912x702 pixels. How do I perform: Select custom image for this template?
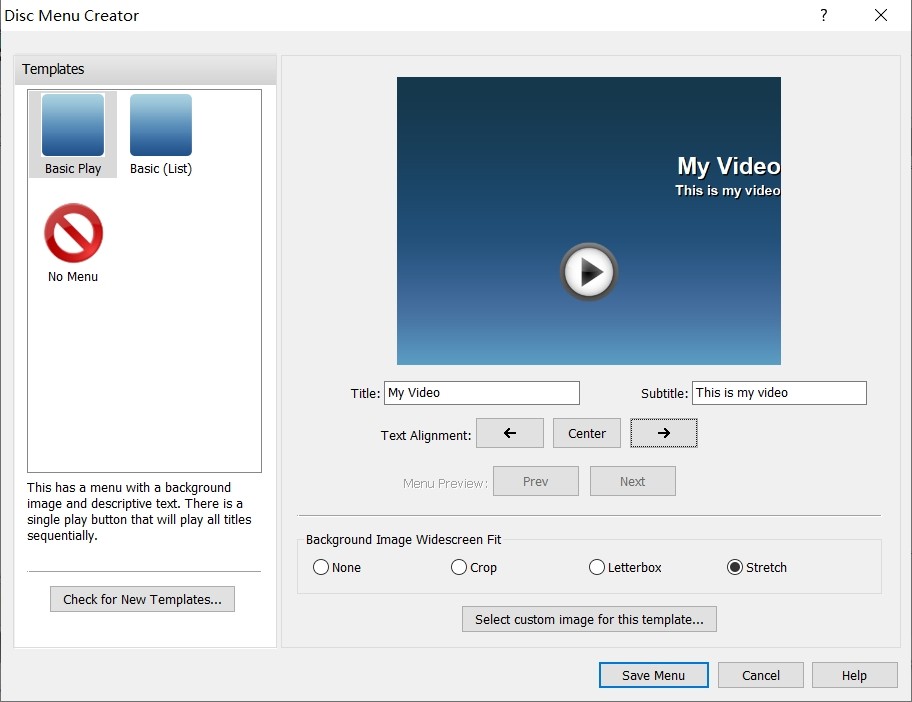coord(588,618)
